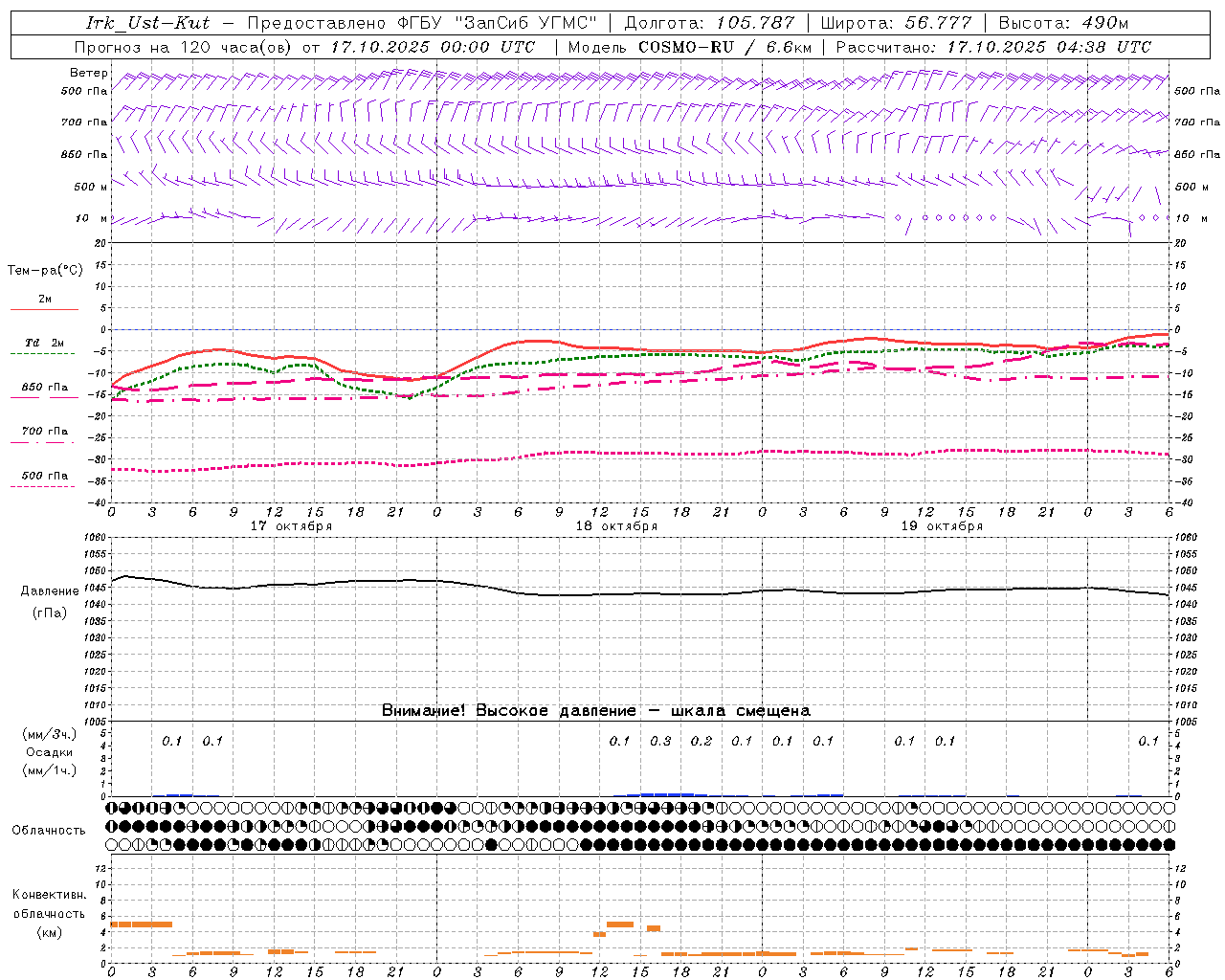Select the model name COSMO-RU / 6.6км
This screenshot has height=980, width=1225.
pos(724,47)
